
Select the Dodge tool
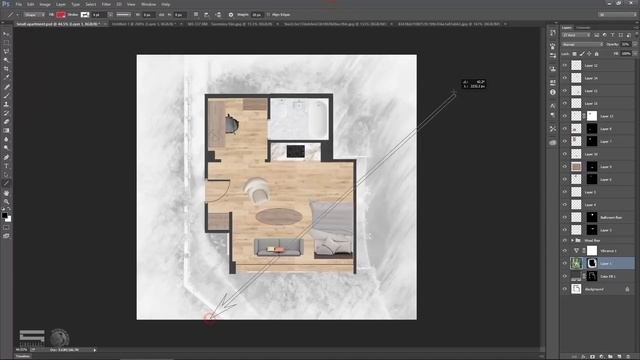(x=6, y=148)
